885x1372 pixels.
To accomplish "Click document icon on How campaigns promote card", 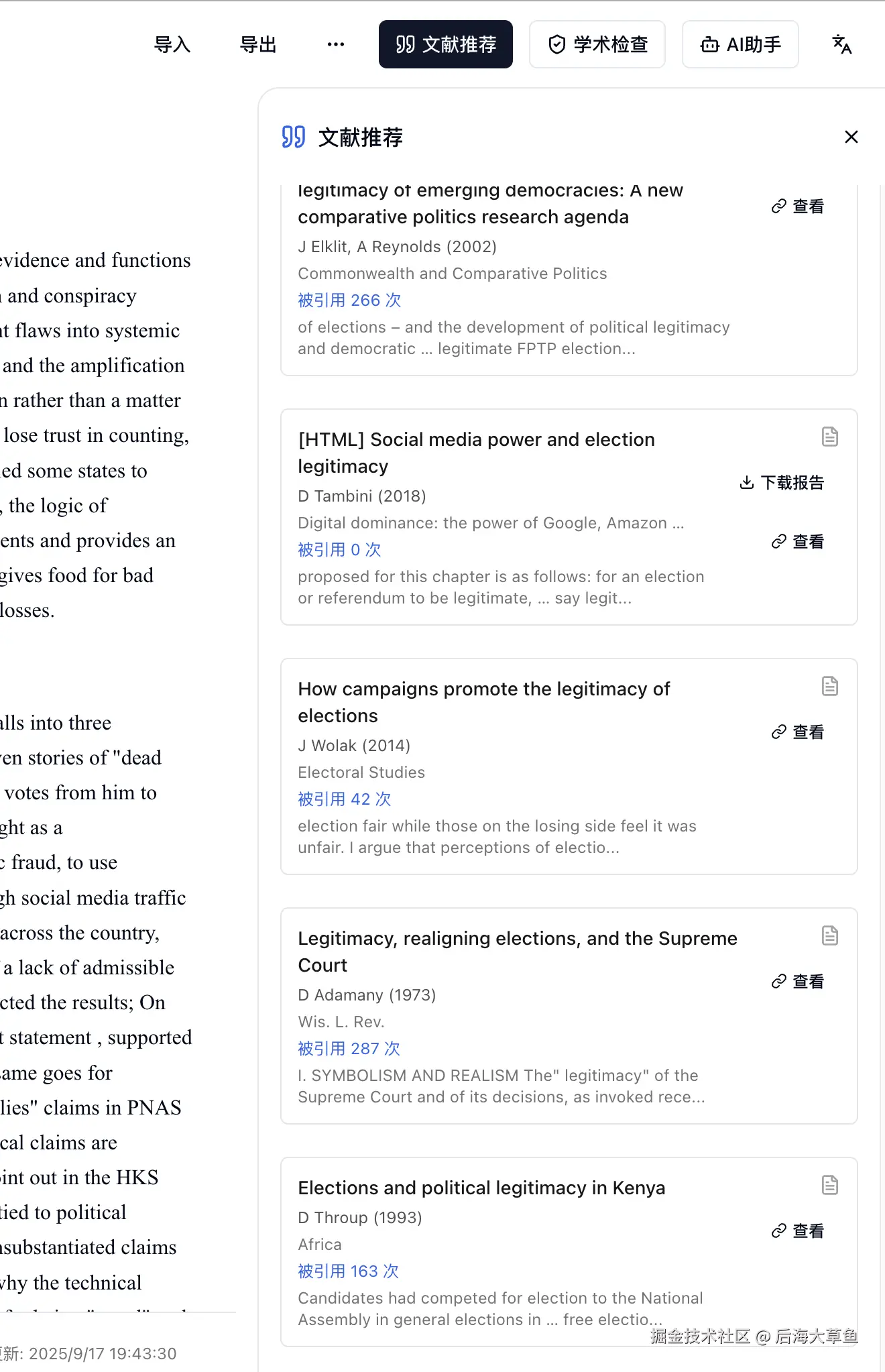I will coord(829,686).
